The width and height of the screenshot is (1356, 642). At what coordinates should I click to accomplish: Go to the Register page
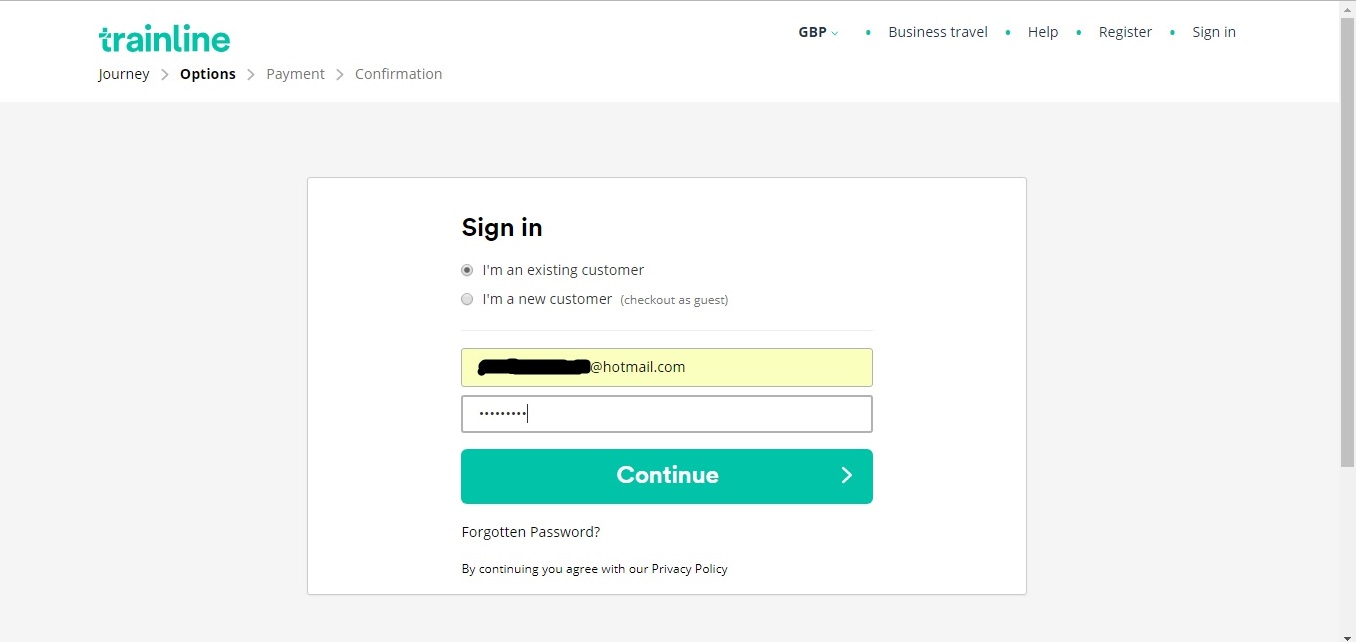coord(1125,32)
